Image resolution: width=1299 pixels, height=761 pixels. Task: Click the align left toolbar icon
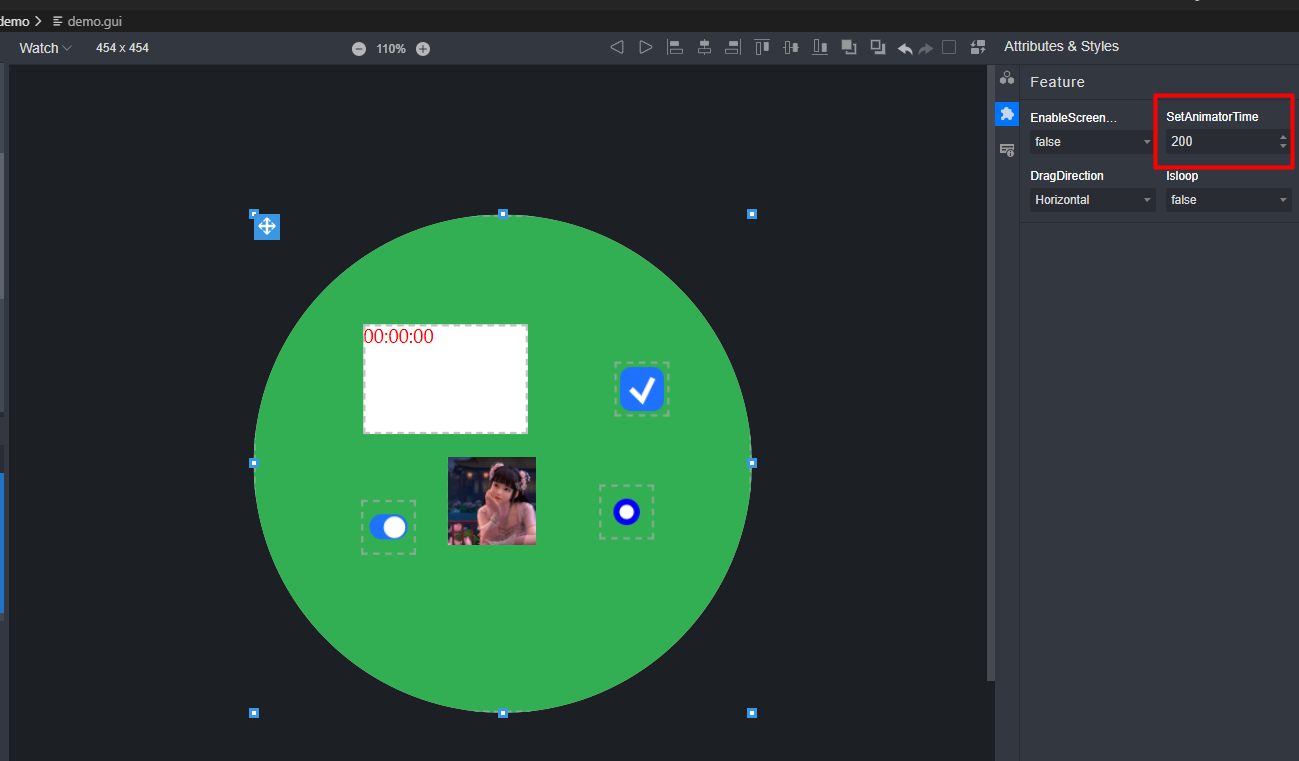coord(675,47)
